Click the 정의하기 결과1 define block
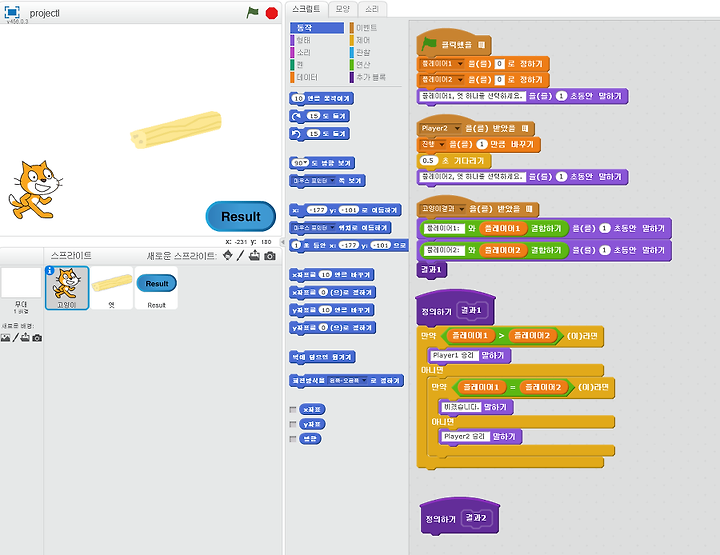 455,309
